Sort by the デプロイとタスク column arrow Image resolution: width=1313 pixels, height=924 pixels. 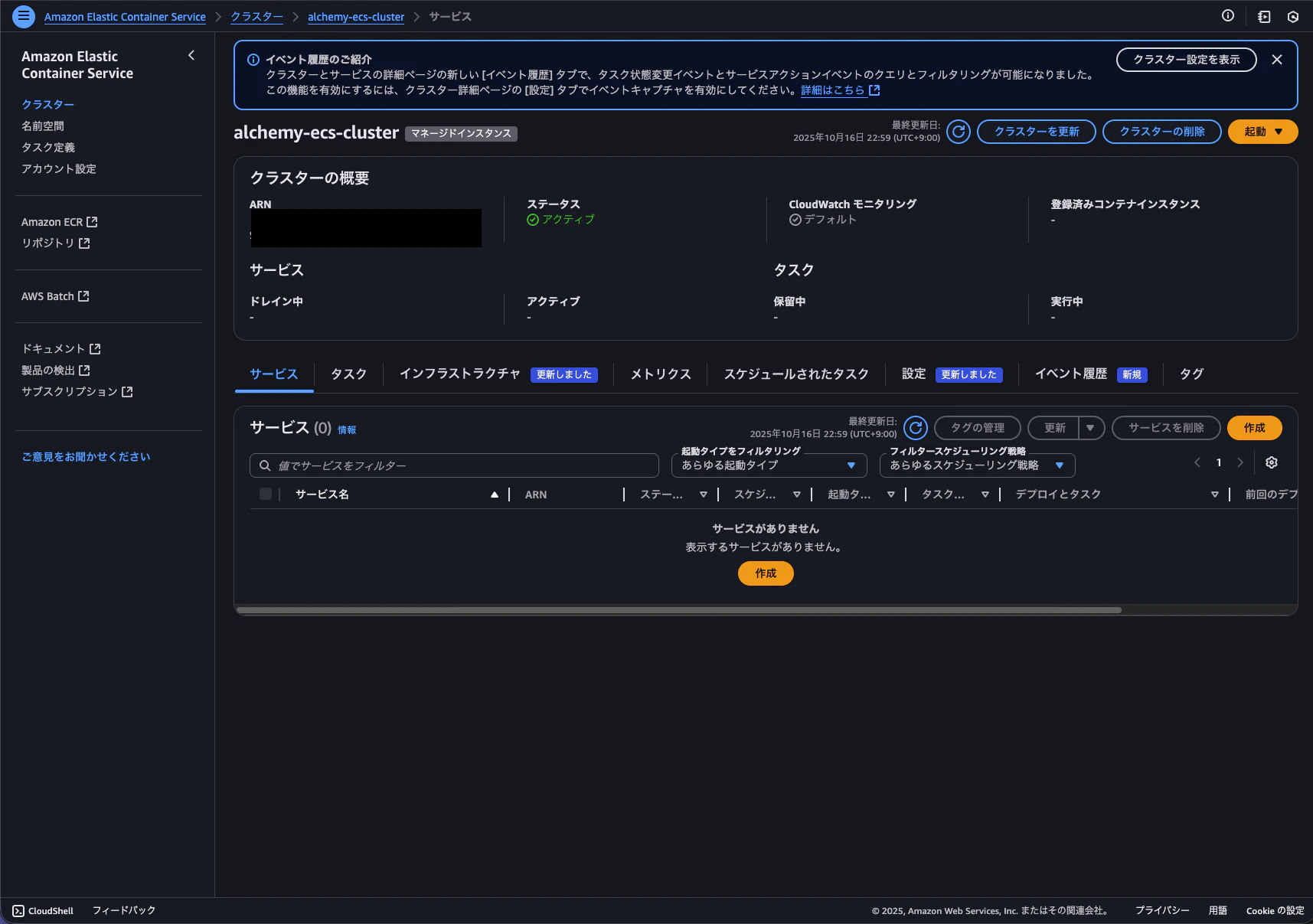pos(1215,495)
